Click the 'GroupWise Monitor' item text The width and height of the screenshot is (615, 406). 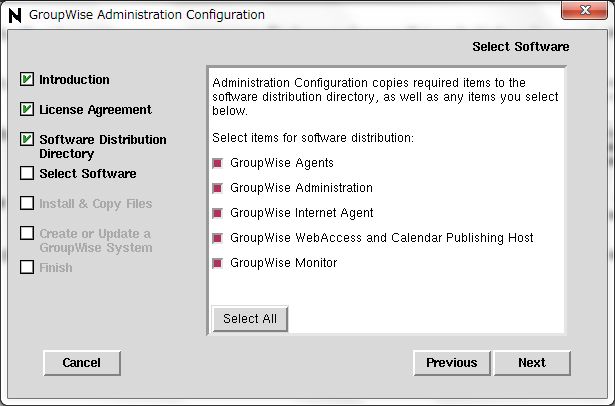pyautogui.click(x=284, y=263)
